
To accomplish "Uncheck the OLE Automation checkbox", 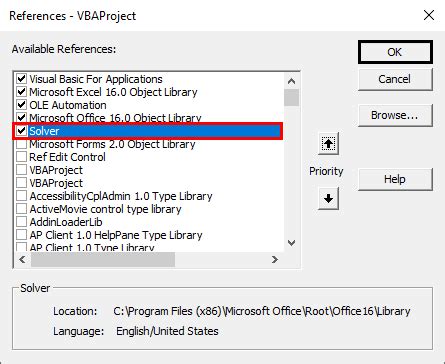I will 22,105.
